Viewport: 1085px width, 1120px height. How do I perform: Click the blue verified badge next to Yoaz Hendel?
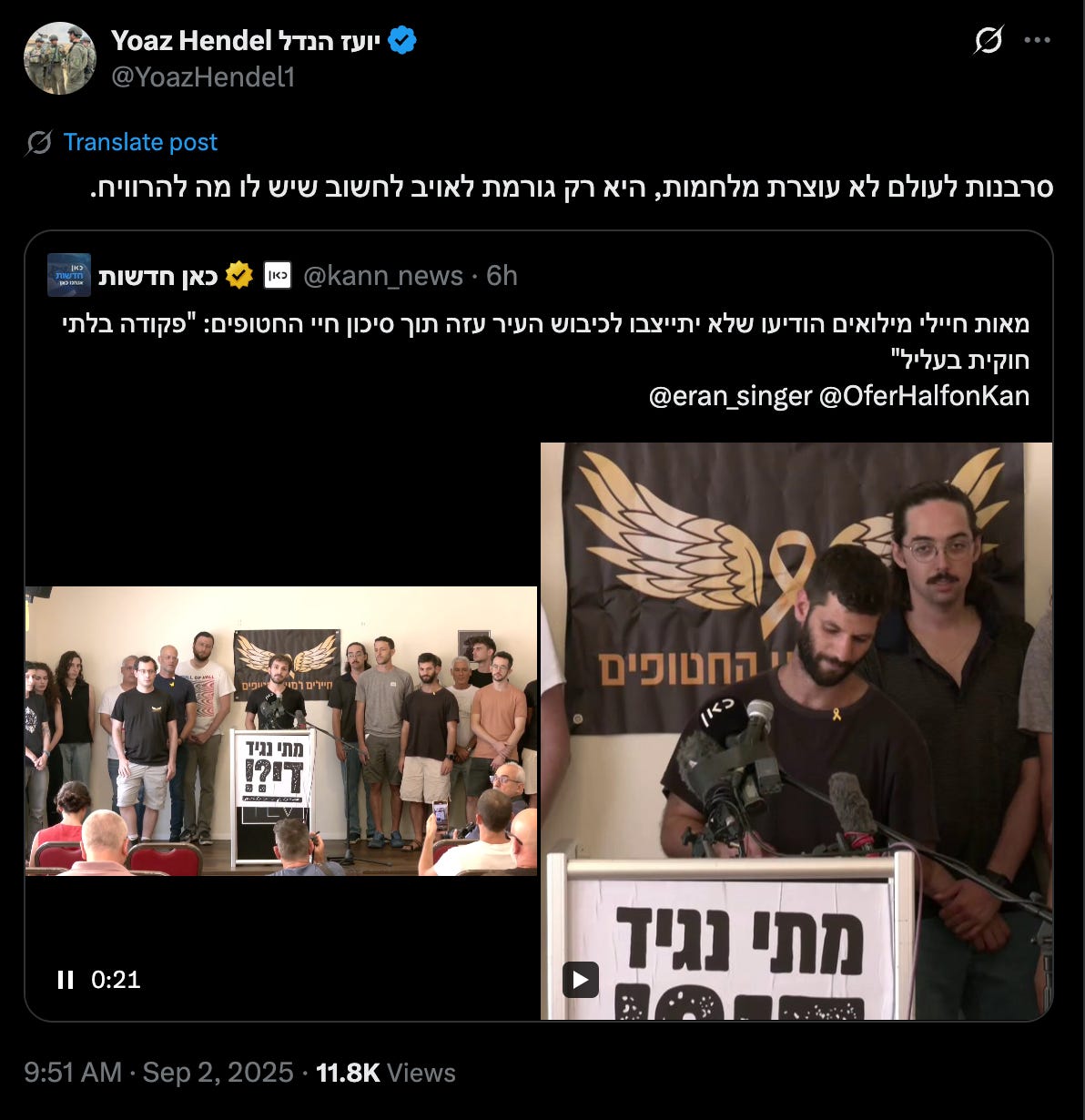pos(402,41)
